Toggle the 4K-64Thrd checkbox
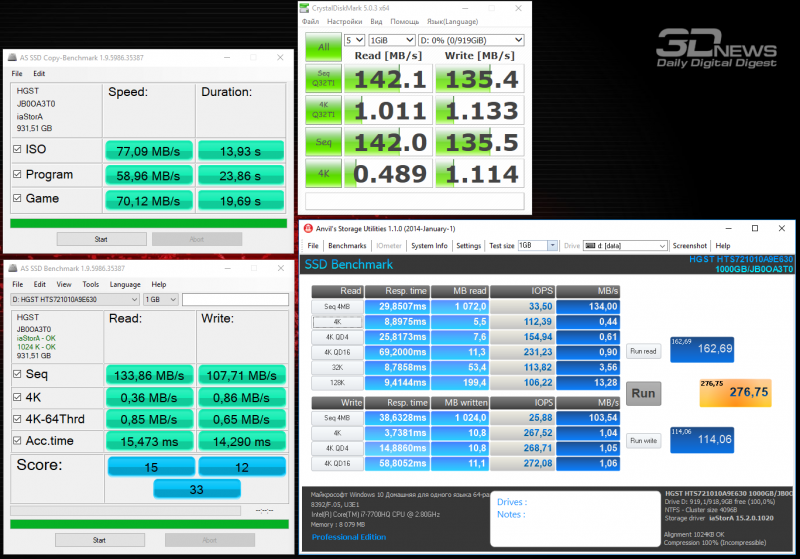Image resolution: width=800 pixels, height=559 pixels. click(x=17, y=419)
